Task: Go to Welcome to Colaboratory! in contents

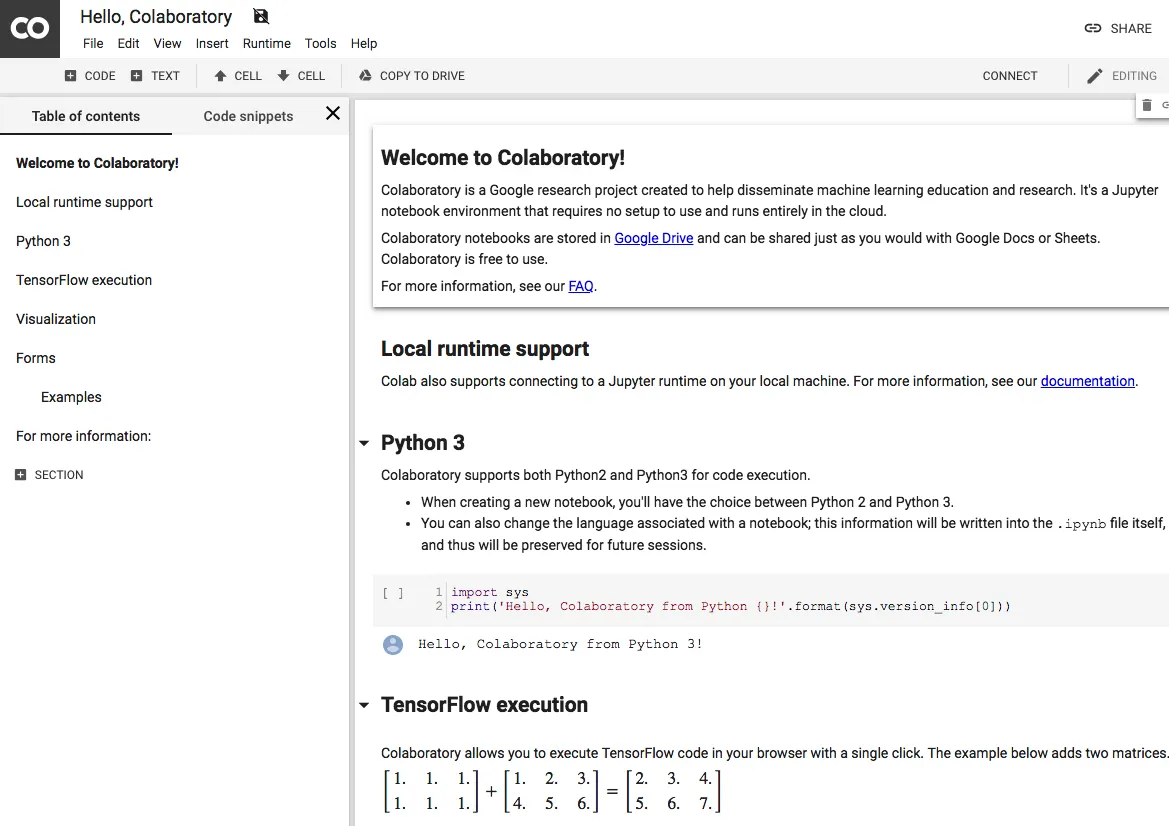Action: pyautogui.click(x=97, y=163)
